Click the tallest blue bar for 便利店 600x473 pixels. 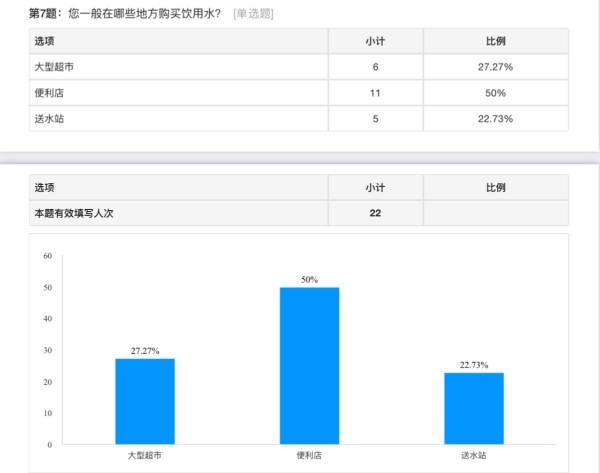[x=310, y=365]
